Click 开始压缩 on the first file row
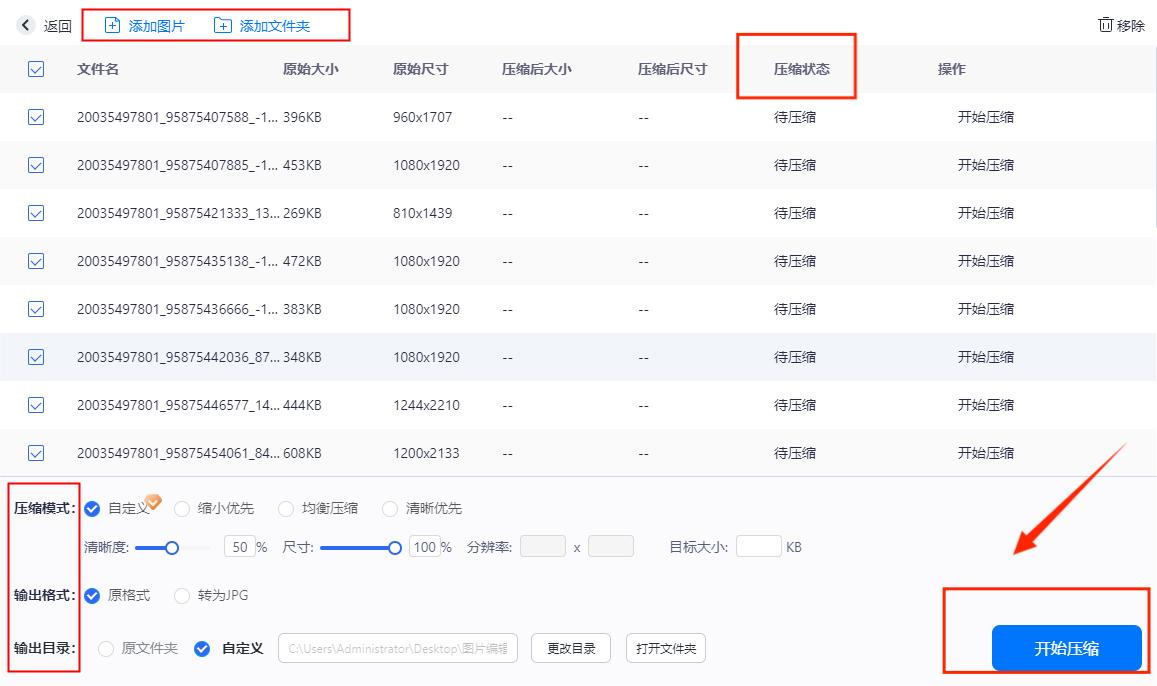The image size is (1157, 686). coord(985,117)
